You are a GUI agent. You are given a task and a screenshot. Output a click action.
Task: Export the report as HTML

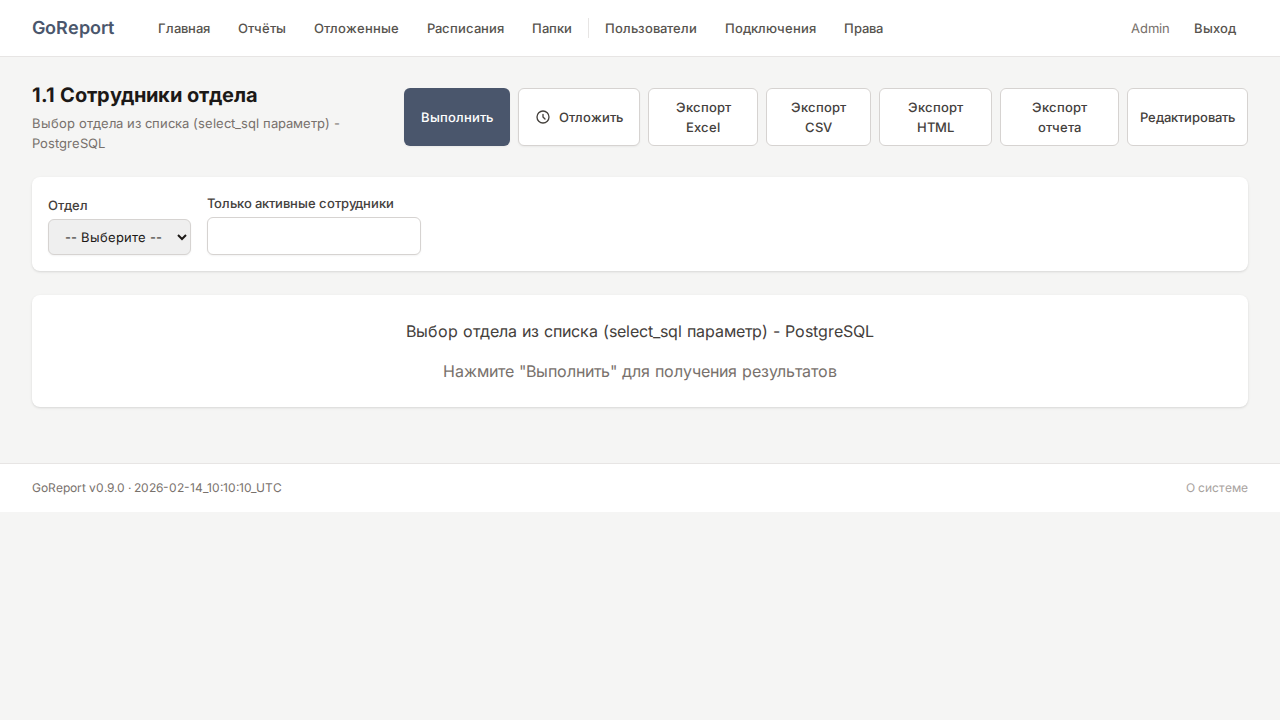click(935, 117)
